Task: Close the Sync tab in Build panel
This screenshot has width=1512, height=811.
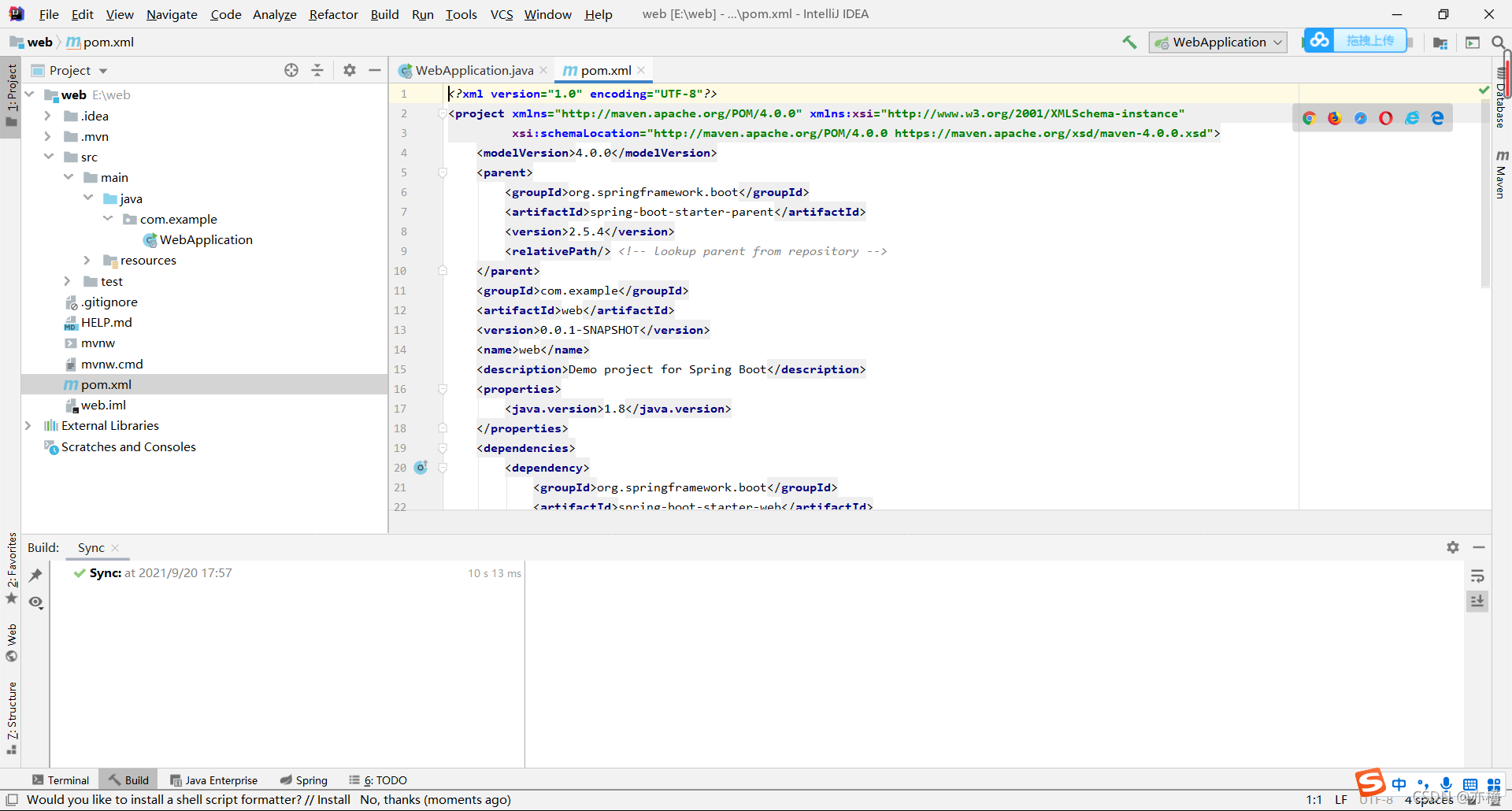Action: tap(115, 548)
